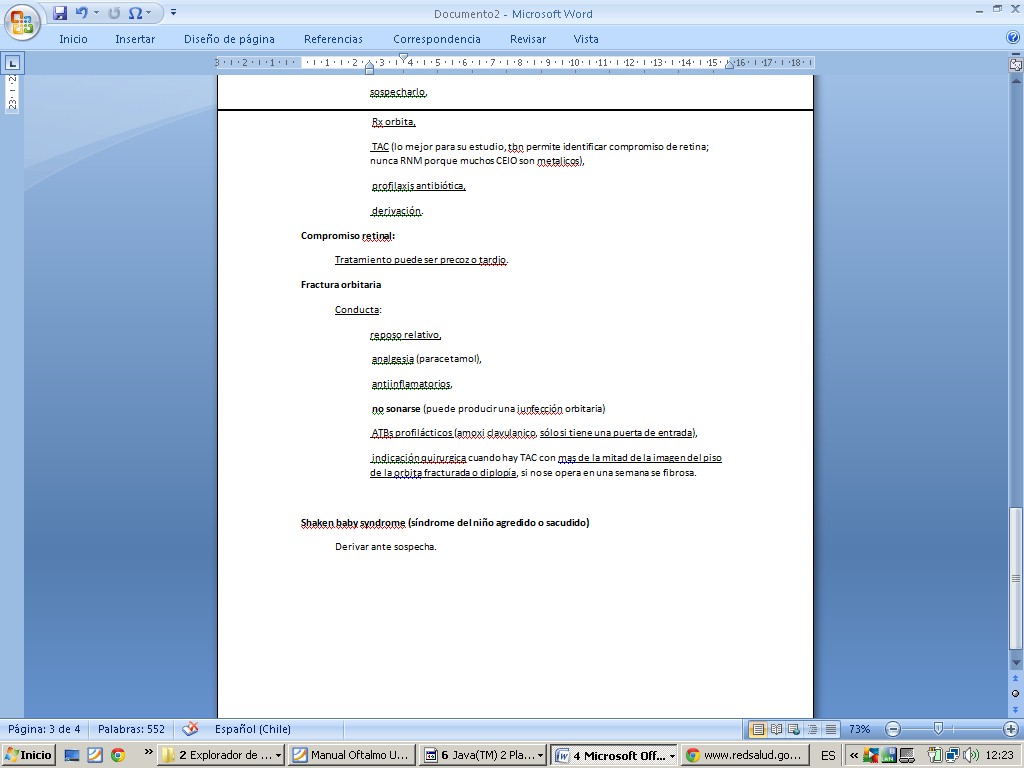The image size is (1024, 768).
Task: Save the document with the floppy icon
Action: [60, 13]
